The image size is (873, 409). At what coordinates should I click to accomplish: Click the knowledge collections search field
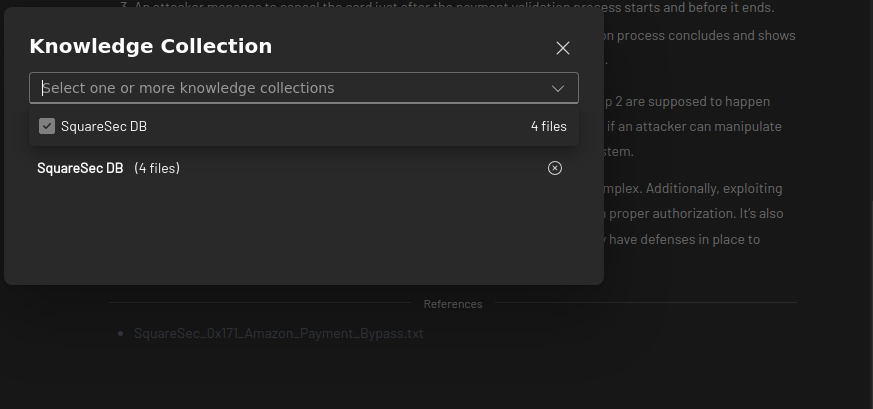point(290,88)
